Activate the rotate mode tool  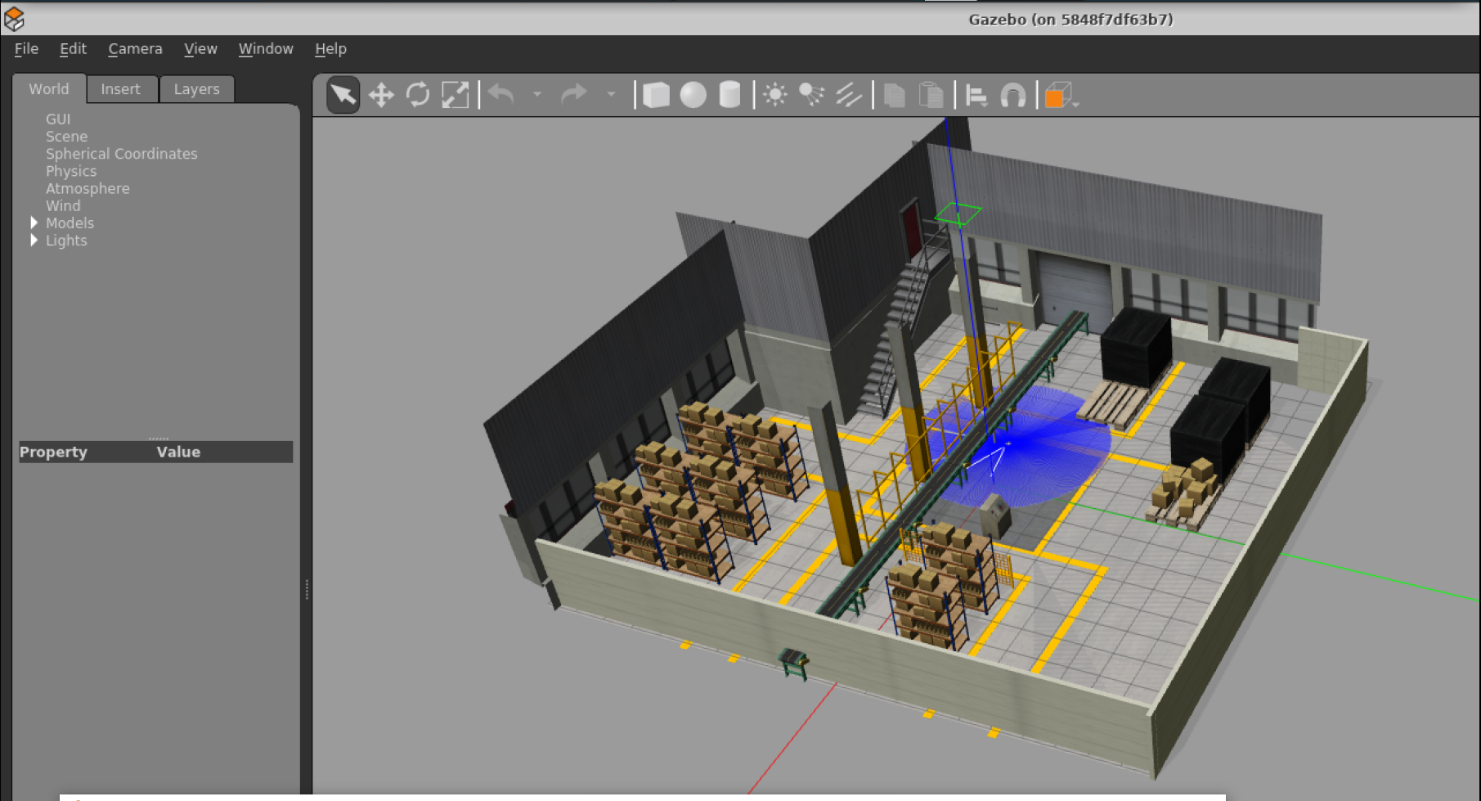[x=418, y=95]
